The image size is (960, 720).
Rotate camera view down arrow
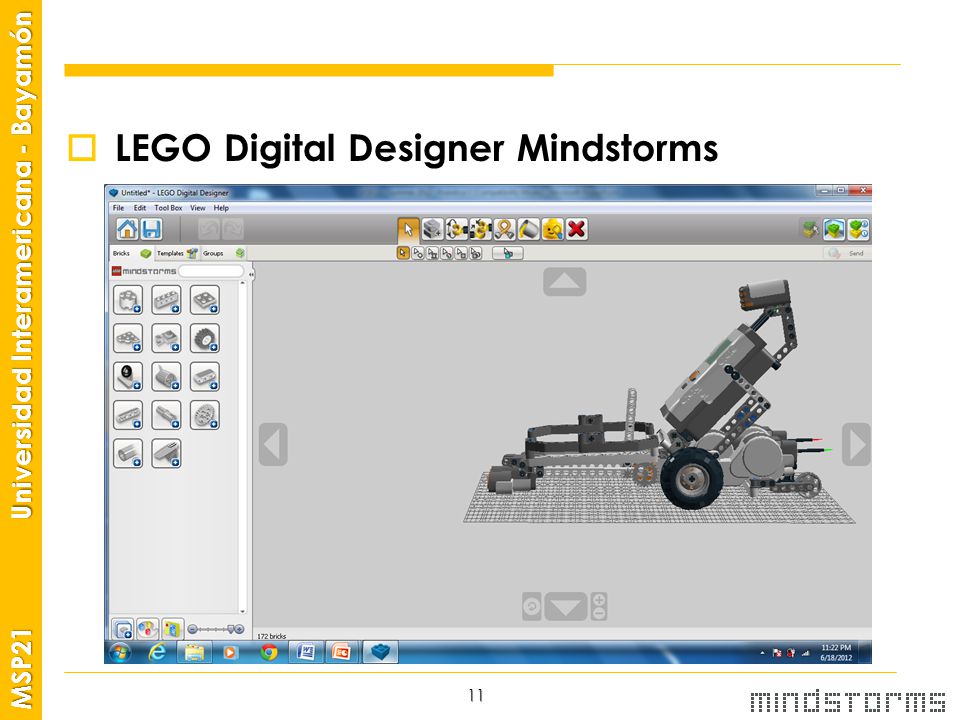566,607
